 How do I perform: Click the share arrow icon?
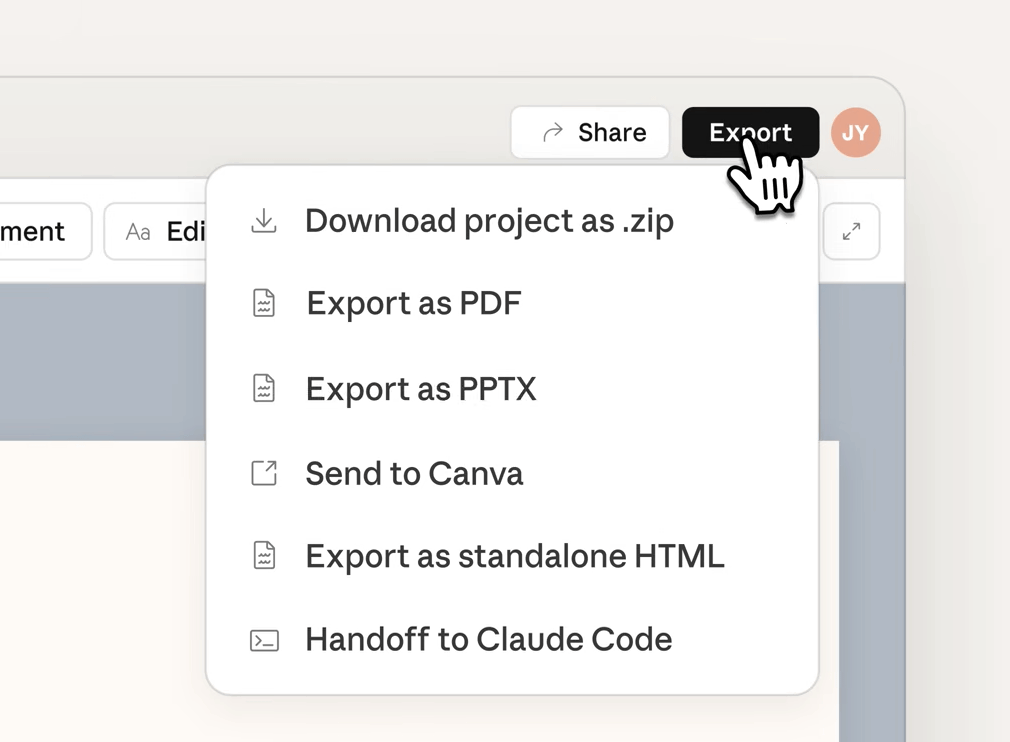pos(552,132)
